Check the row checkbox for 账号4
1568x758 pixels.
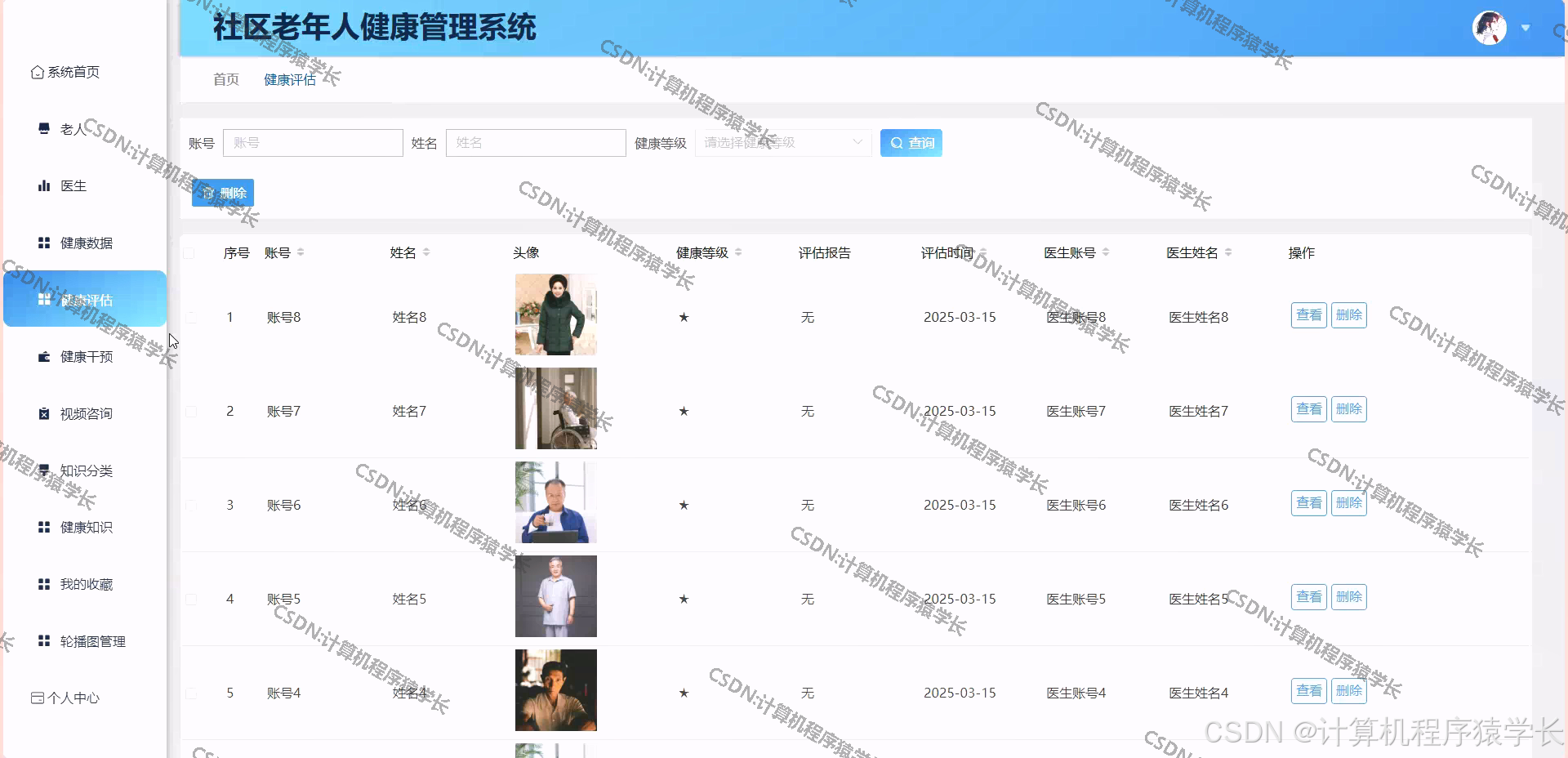click(191, 693)
